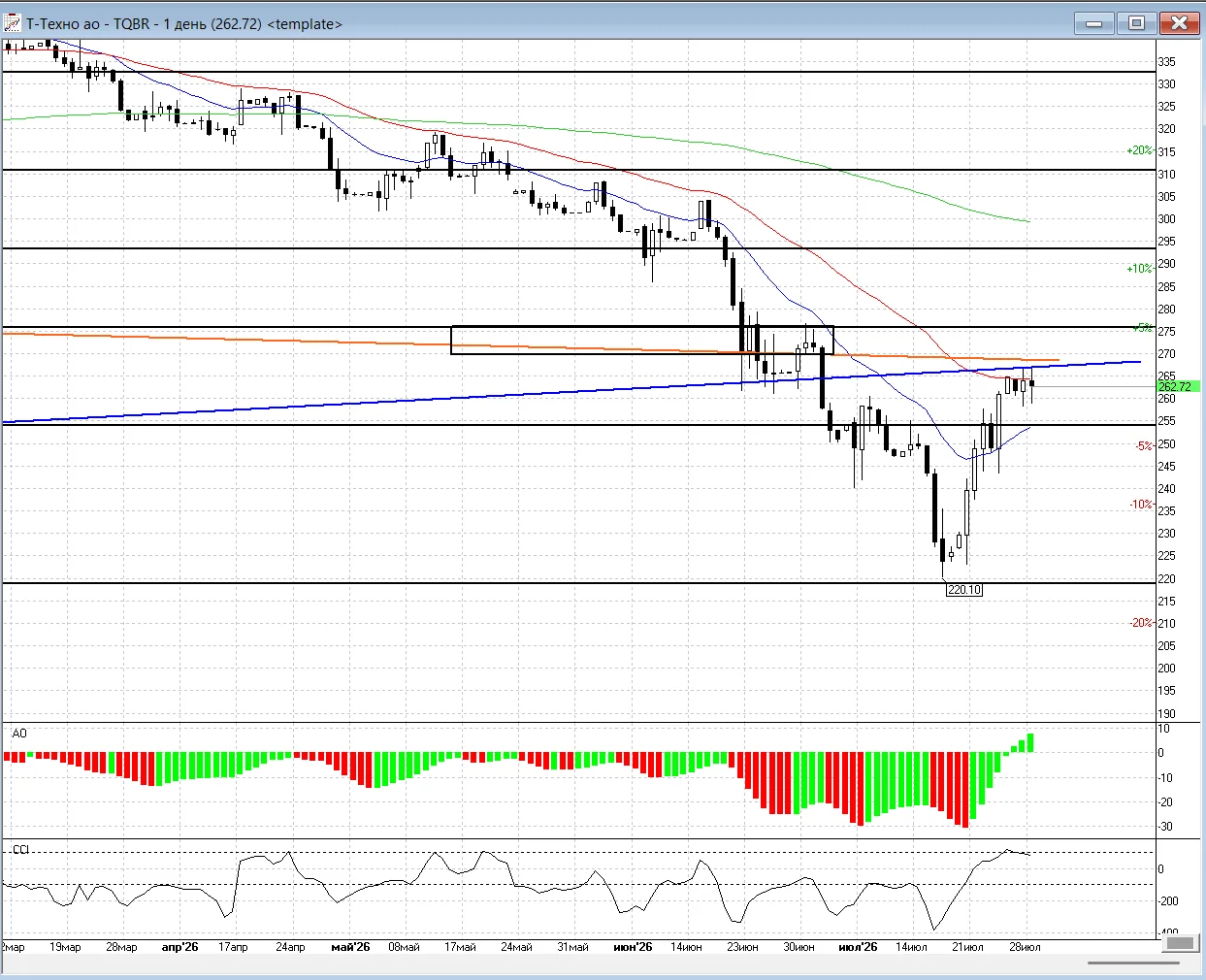Select the green moving average line
This screenshot has width=1206, height=980.
click(582, 129)
